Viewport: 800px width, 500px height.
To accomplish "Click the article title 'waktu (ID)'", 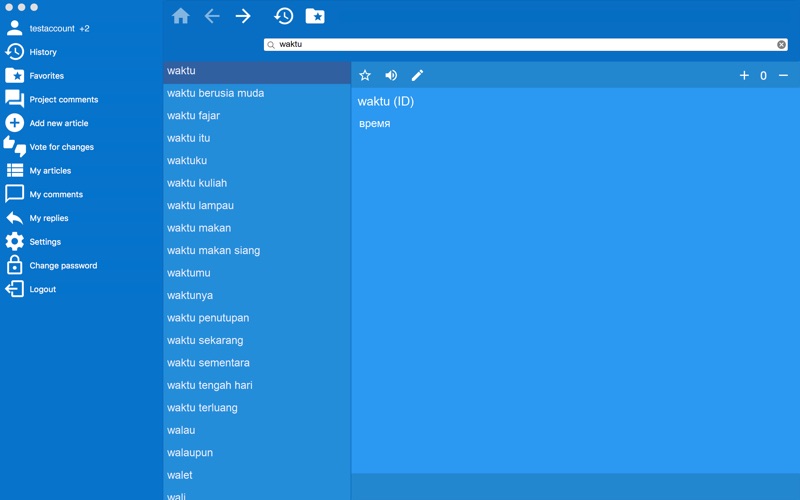I will click(x=386, y=102).
